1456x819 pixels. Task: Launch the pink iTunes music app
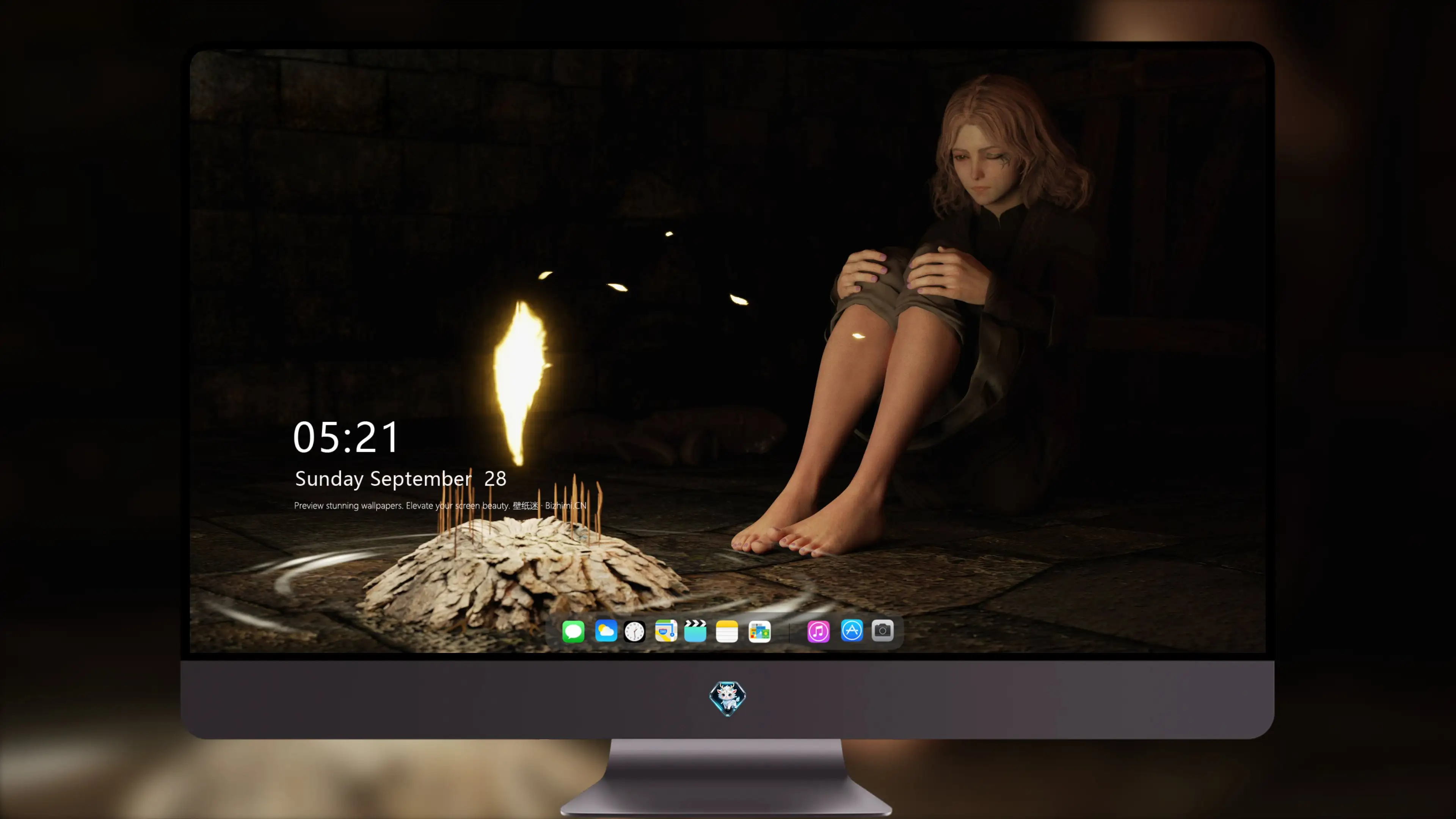(819, 631)
